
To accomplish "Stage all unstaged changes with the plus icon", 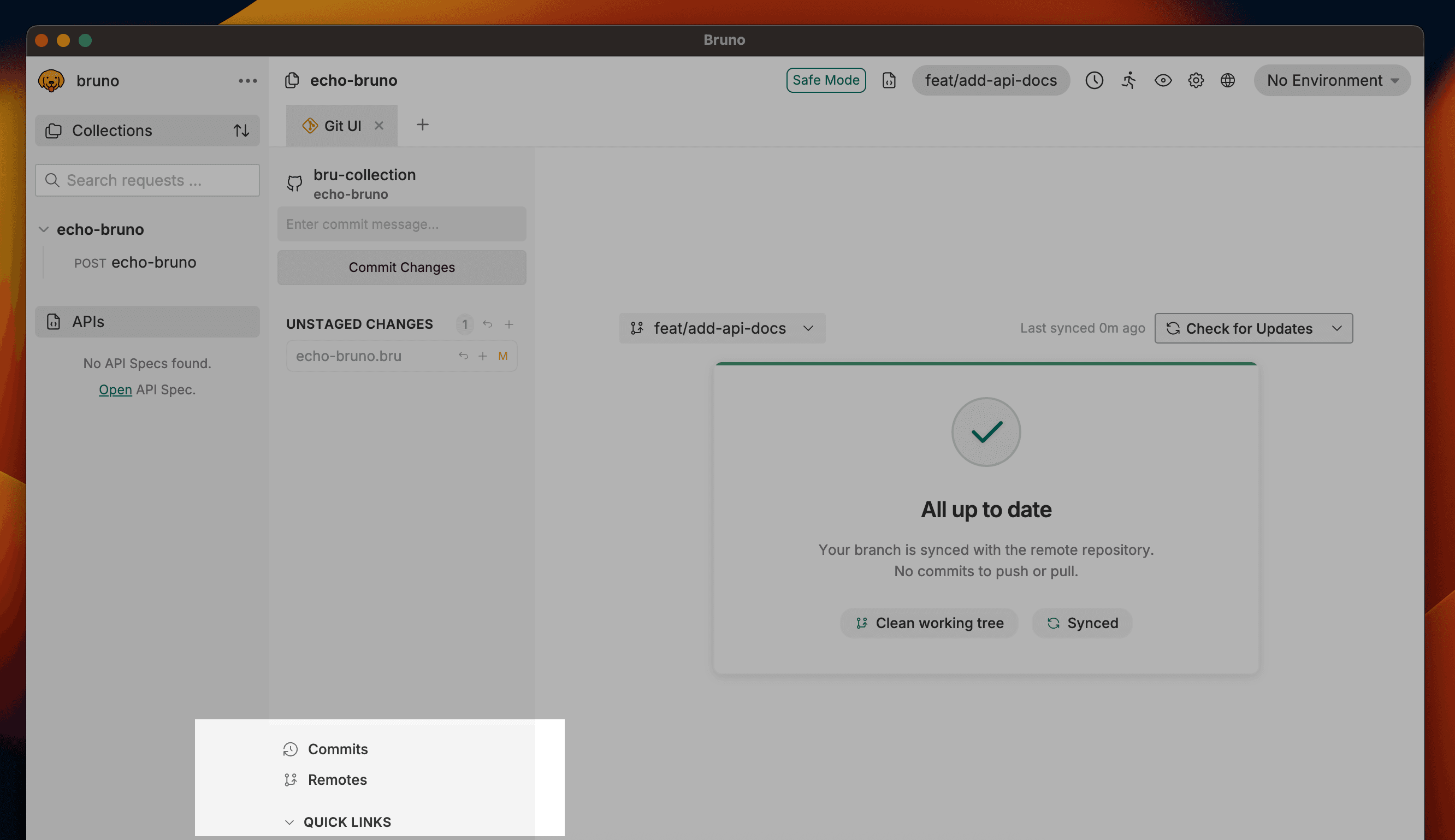I will point(509,324).
